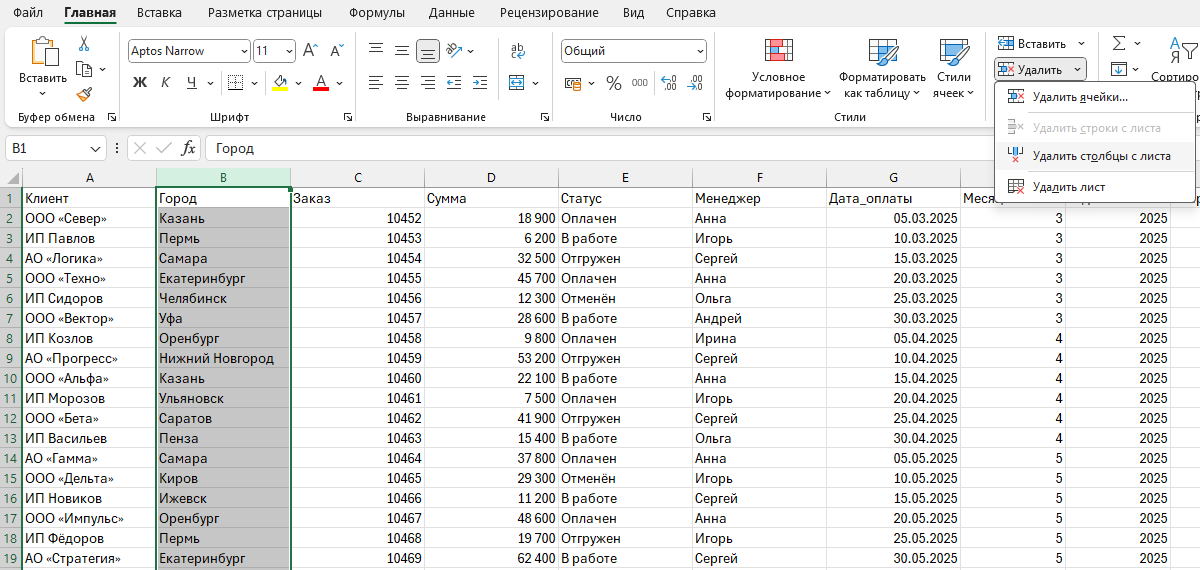Expand the Name Box B1 dropdown
This screenshot has height=570, width=1200.
point(96,149)
